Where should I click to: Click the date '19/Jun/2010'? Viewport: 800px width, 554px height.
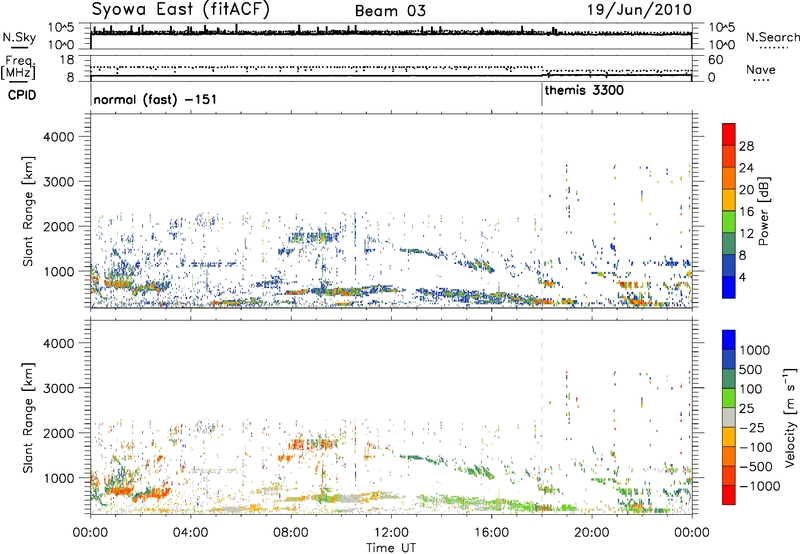tap(640, 10)
